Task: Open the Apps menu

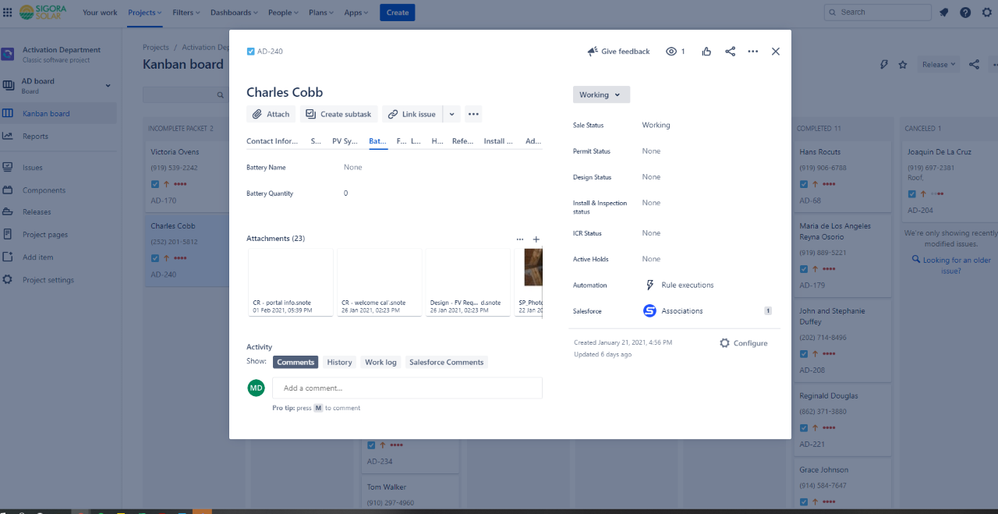Action: pyautogui.click(x=356, y=12)
